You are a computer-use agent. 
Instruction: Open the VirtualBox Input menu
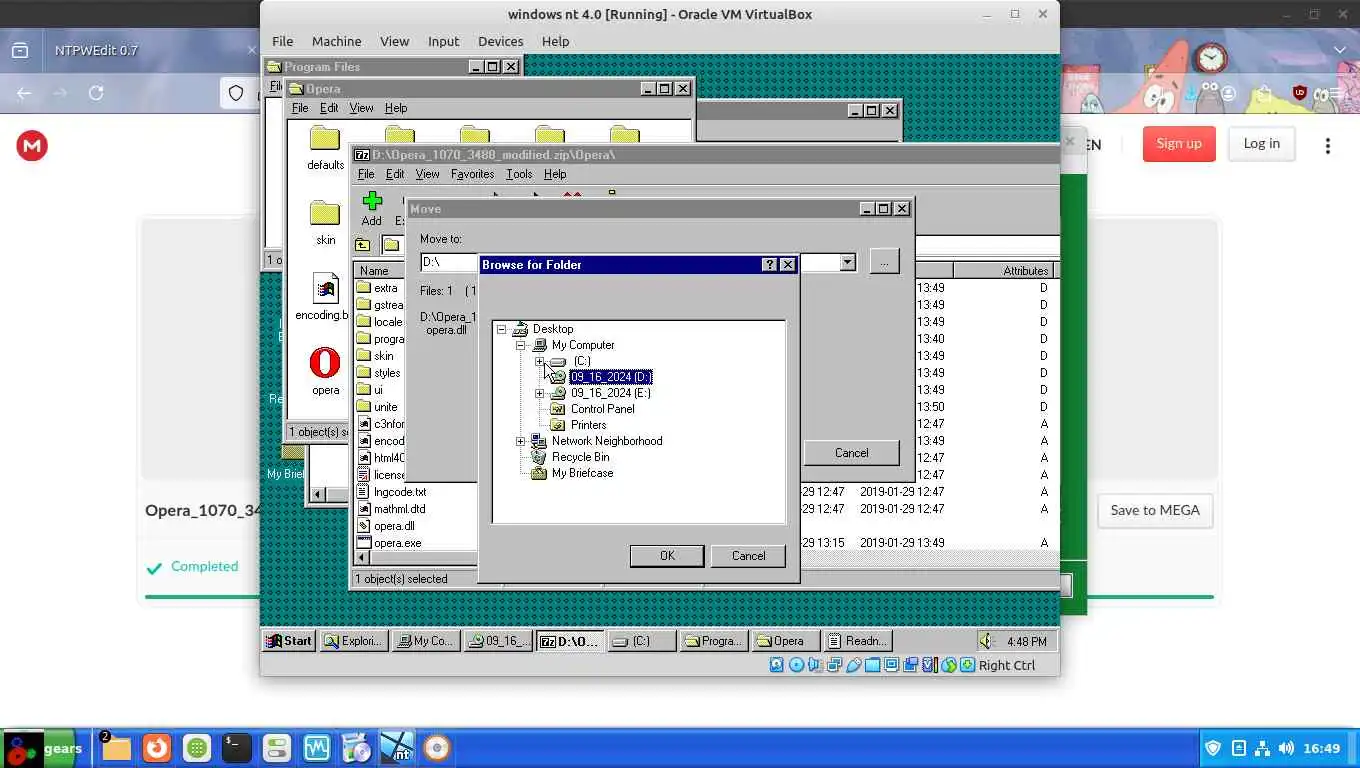pyautogui.click(x=443, y=41)
